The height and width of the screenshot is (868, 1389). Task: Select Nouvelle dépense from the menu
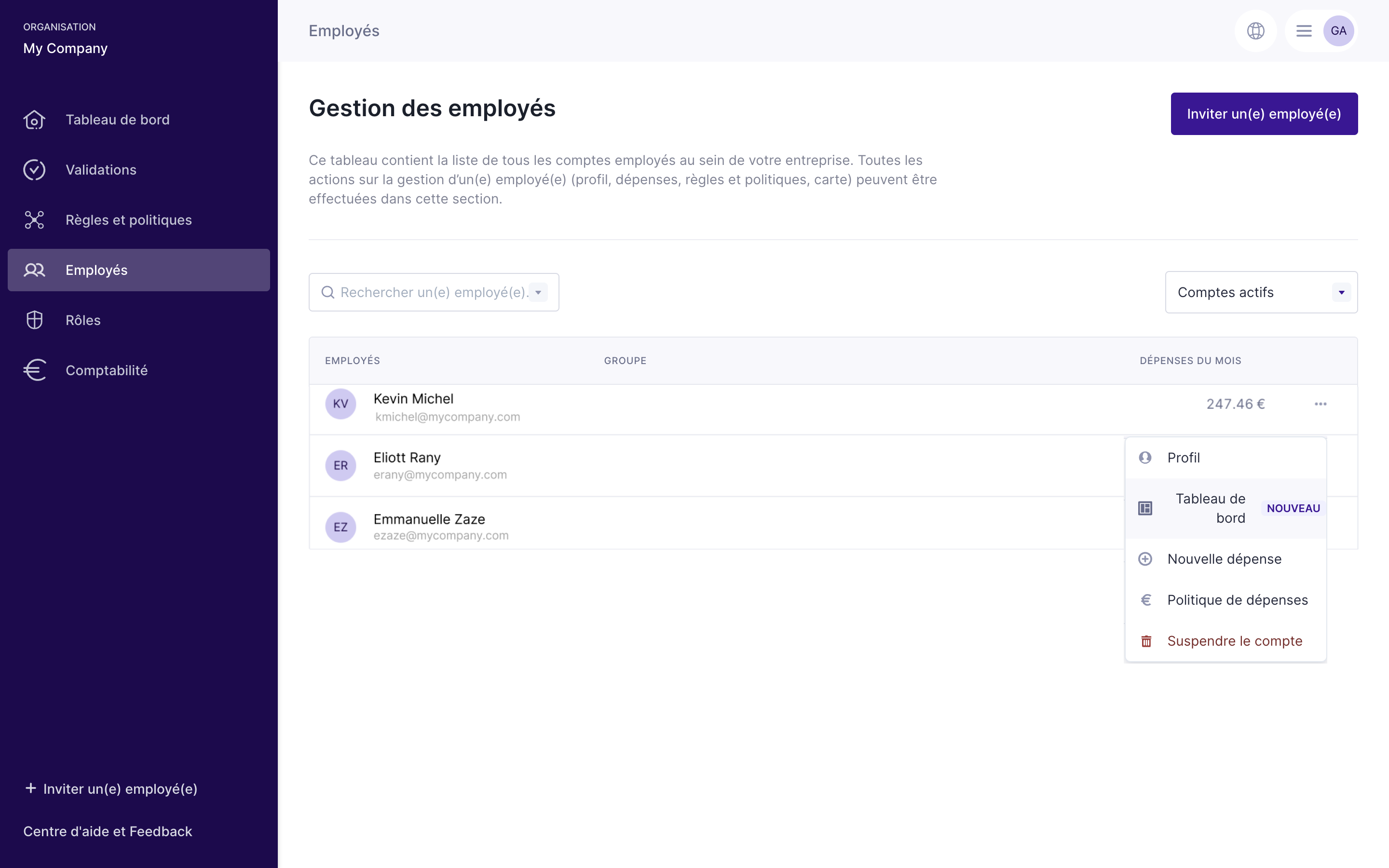tap(1226, 558)
